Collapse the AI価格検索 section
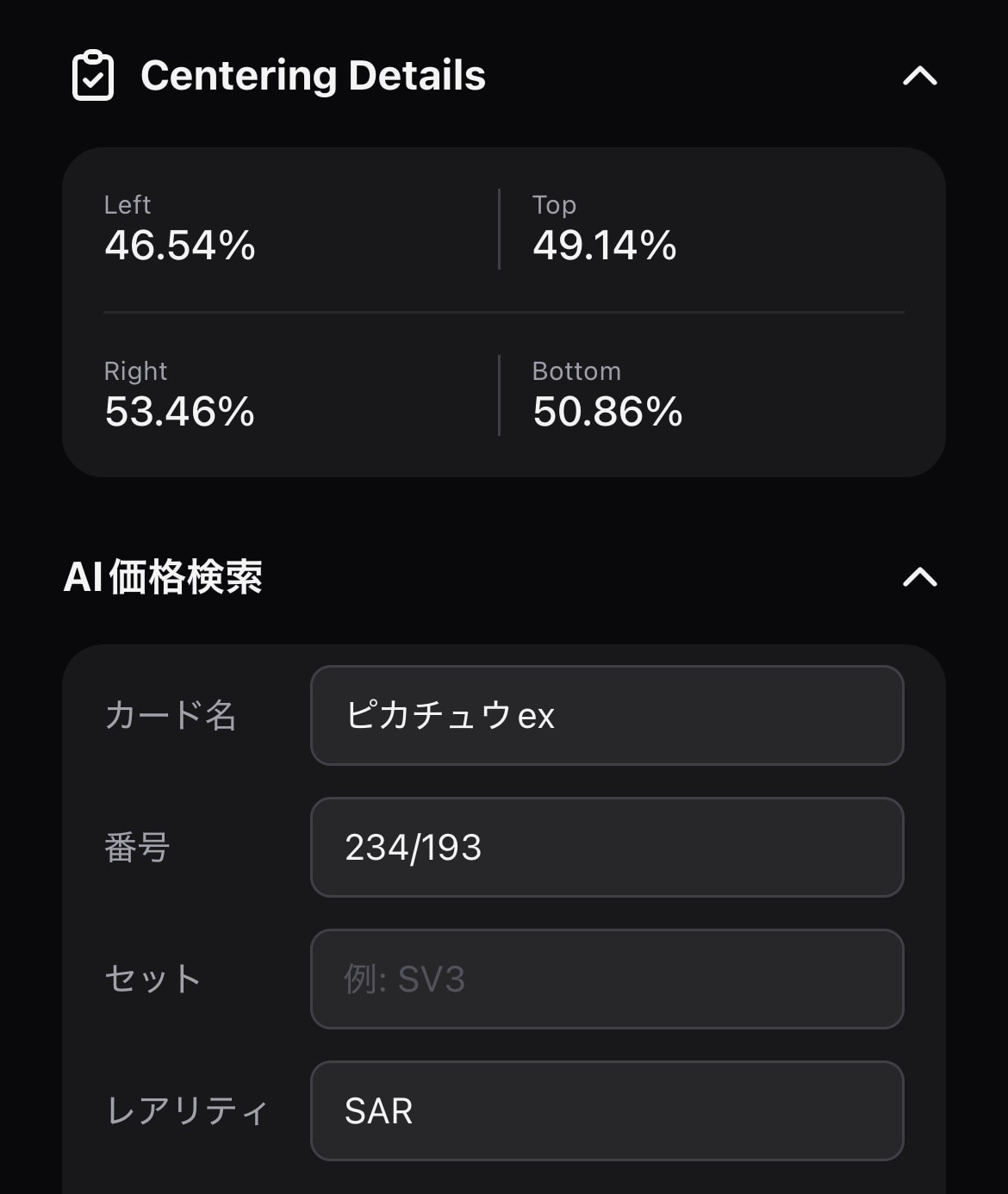This screenshot has width=1008, height=1194. [919, 576]
